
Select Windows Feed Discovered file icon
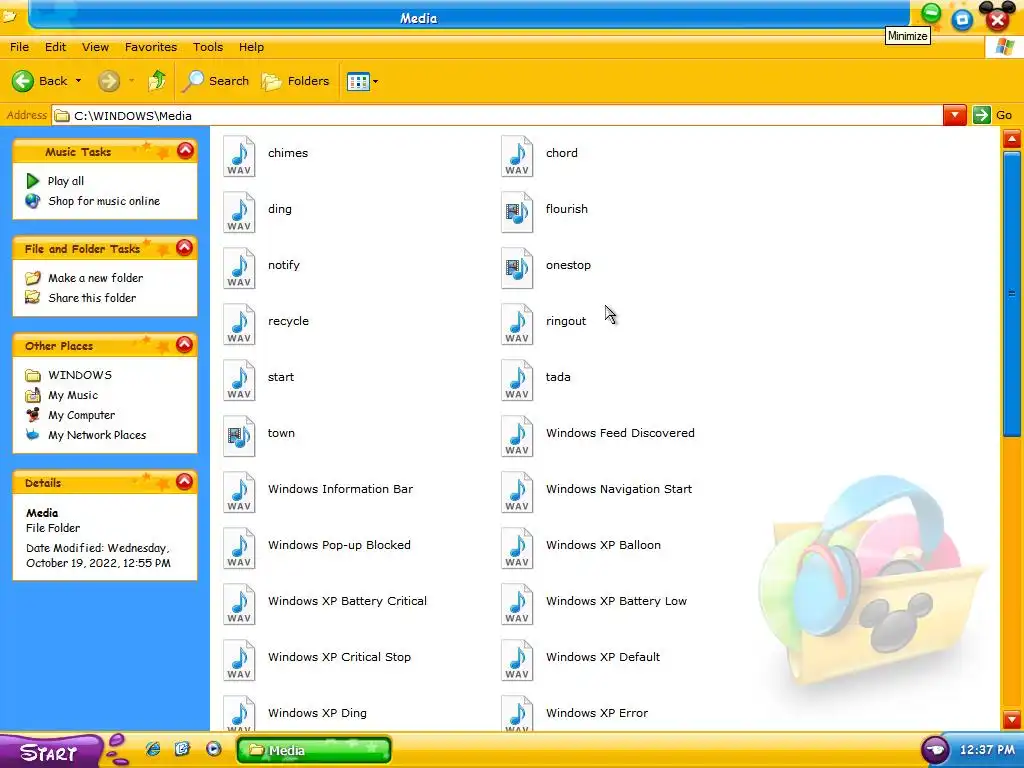point(517,436)
